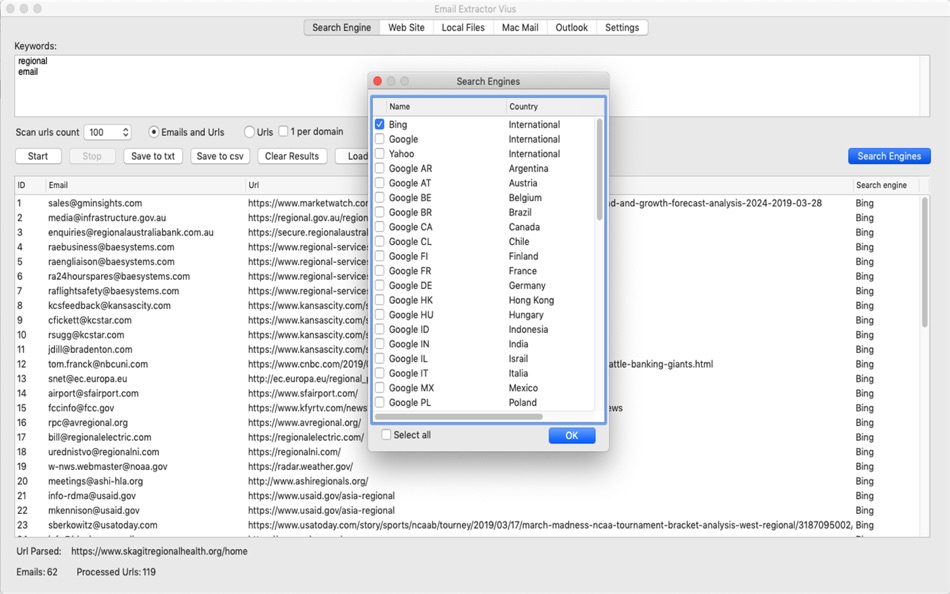
Task: Select fccinfo@fcc.gov email entry
Action: click(x=81, y=408)
